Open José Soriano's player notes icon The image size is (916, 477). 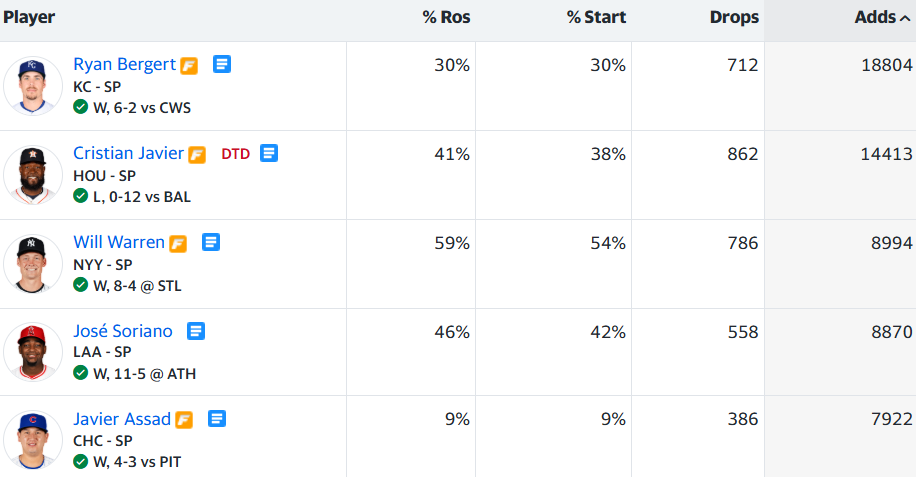(196, 332)
